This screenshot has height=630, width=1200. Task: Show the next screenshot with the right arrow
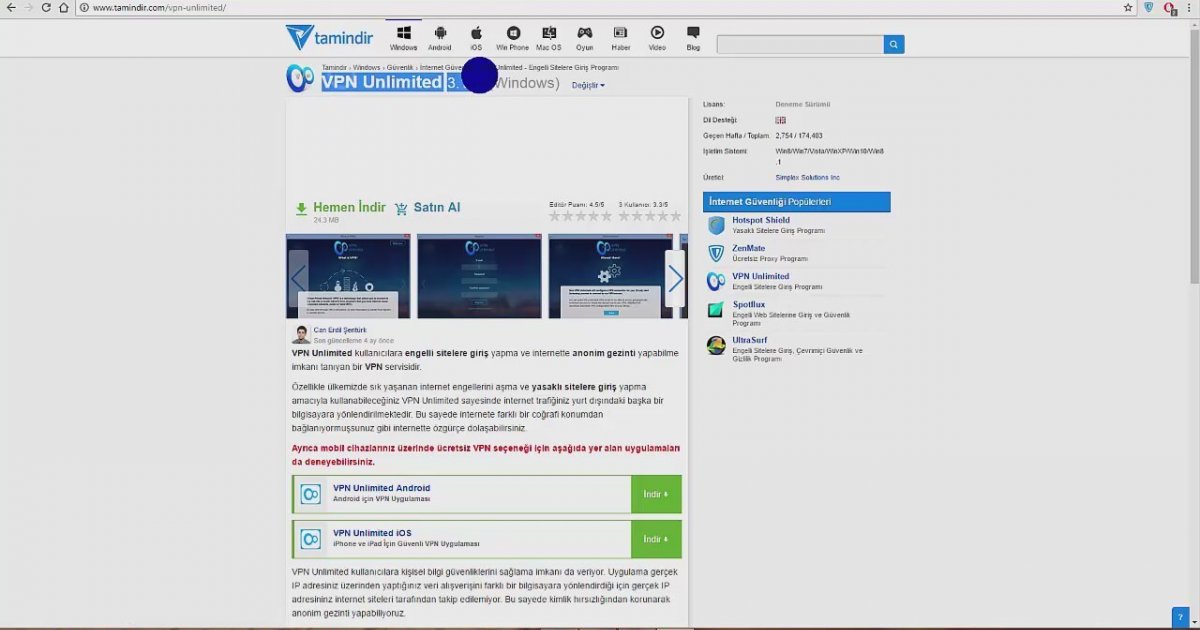[675, 277]
